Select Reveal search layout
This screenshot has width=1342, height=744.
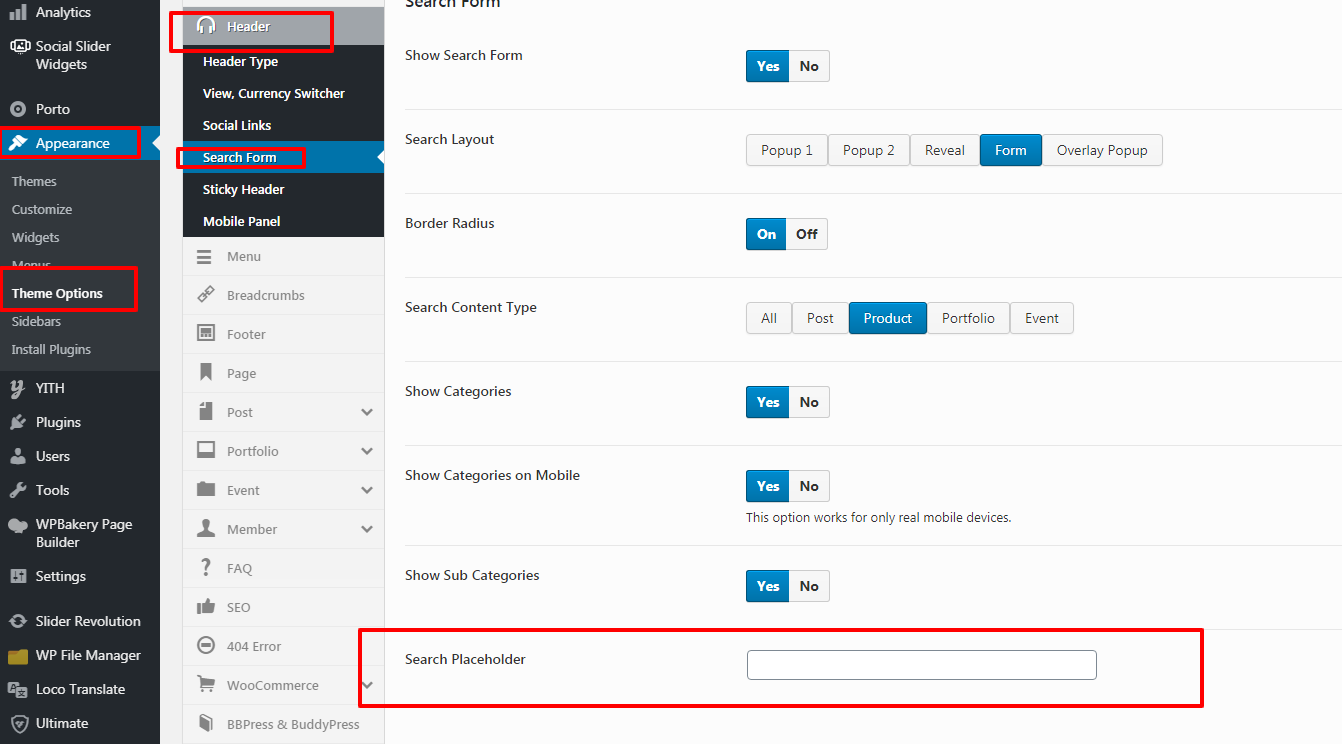[x=945, y=150]
